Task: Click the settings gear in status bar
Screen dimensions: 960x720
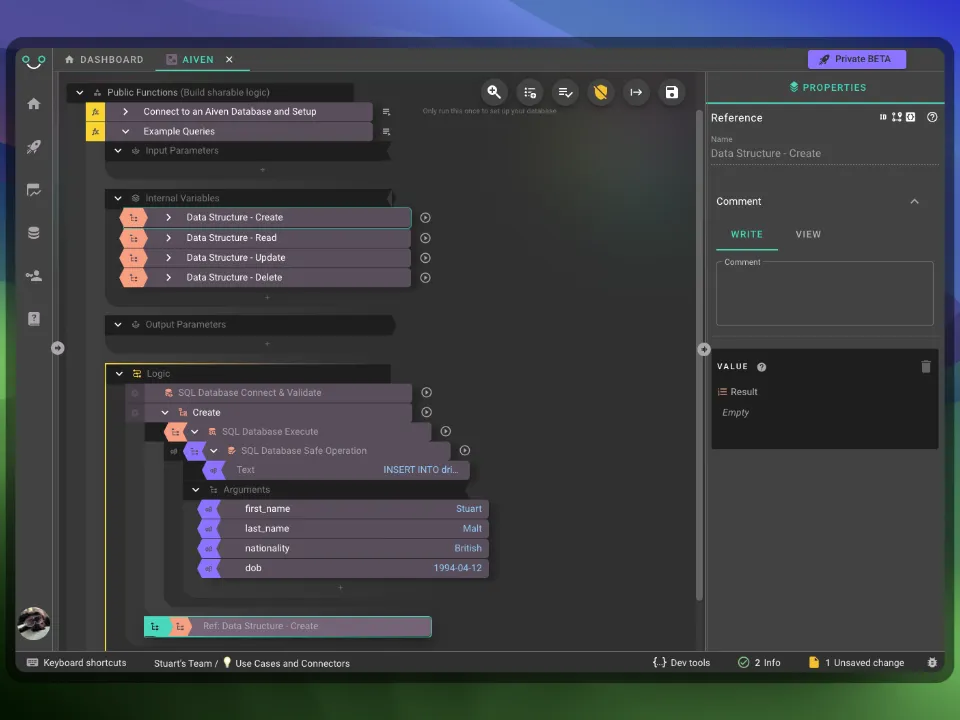Action: click(x=932, y=662)
